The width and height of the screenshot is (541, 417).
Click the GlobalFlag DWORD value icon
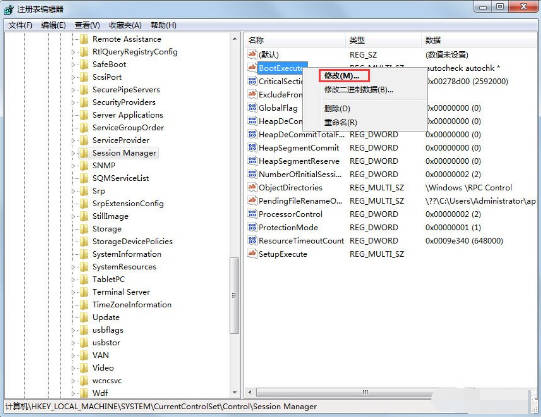coord(252,108)
